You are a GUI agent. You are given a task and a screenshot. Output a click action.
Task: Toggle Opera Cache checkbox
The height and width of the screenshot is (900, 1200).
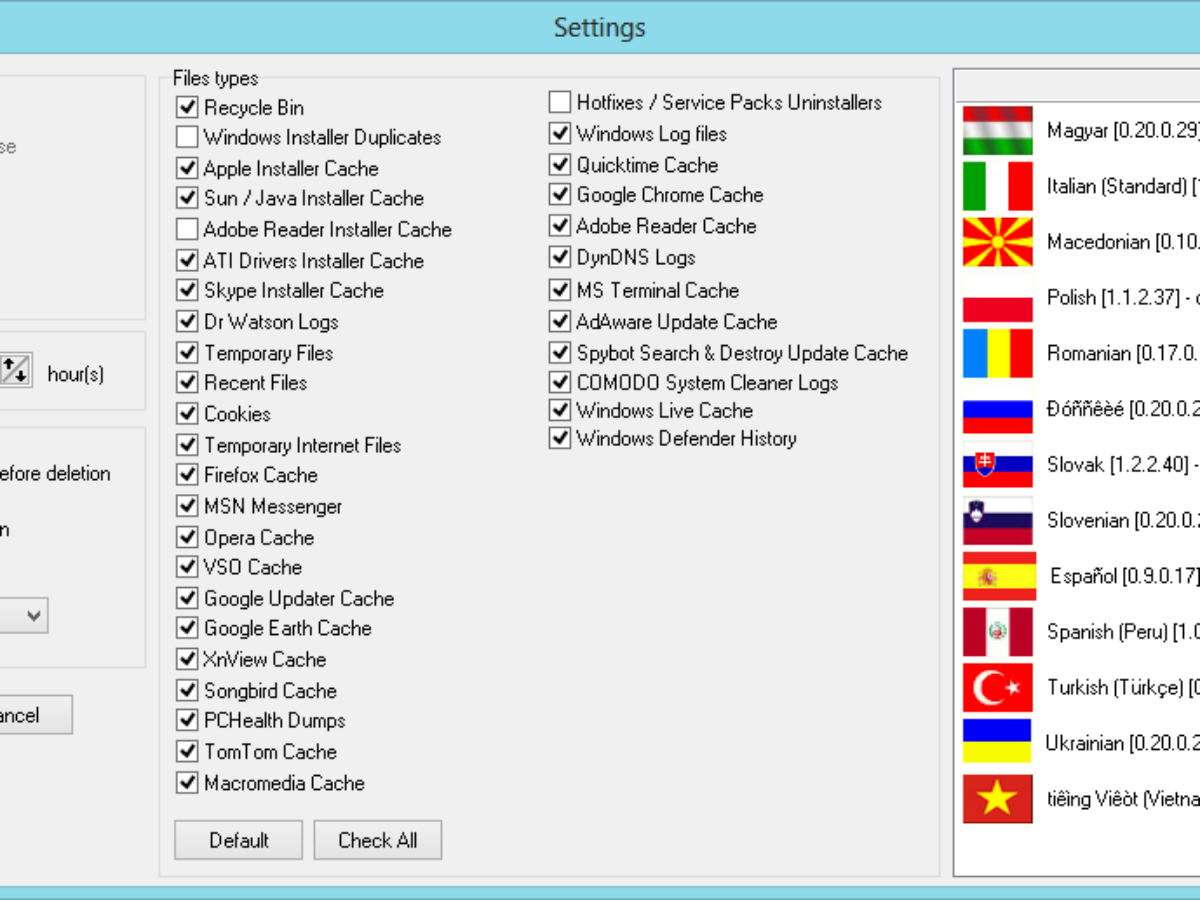(x=187, y=537)
